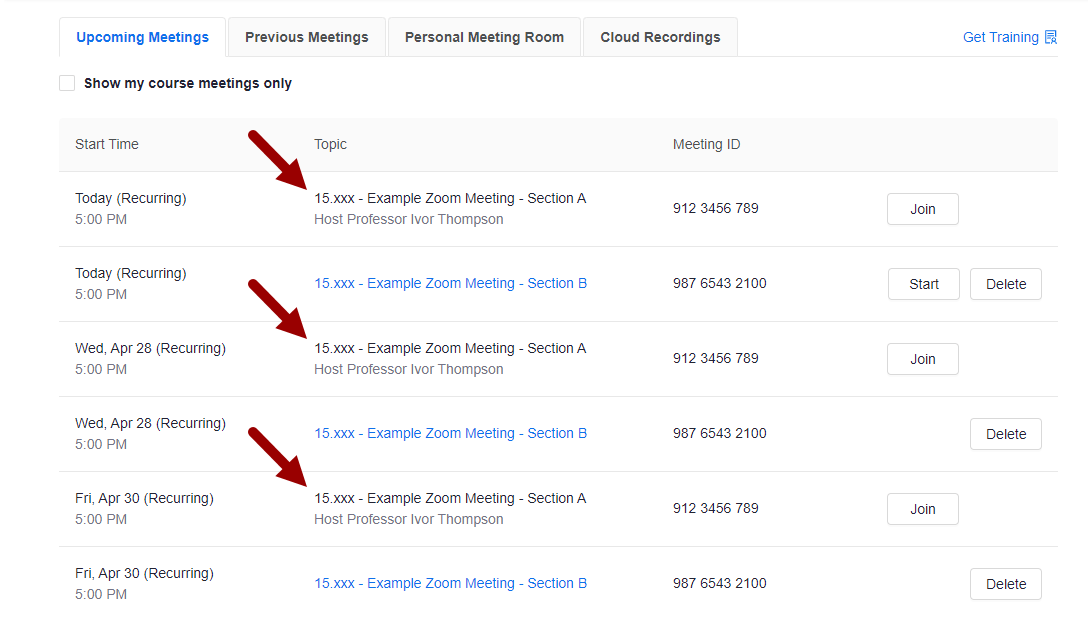
Task: Select the Personal Meeting Room tab
Action: pos(483,36)
